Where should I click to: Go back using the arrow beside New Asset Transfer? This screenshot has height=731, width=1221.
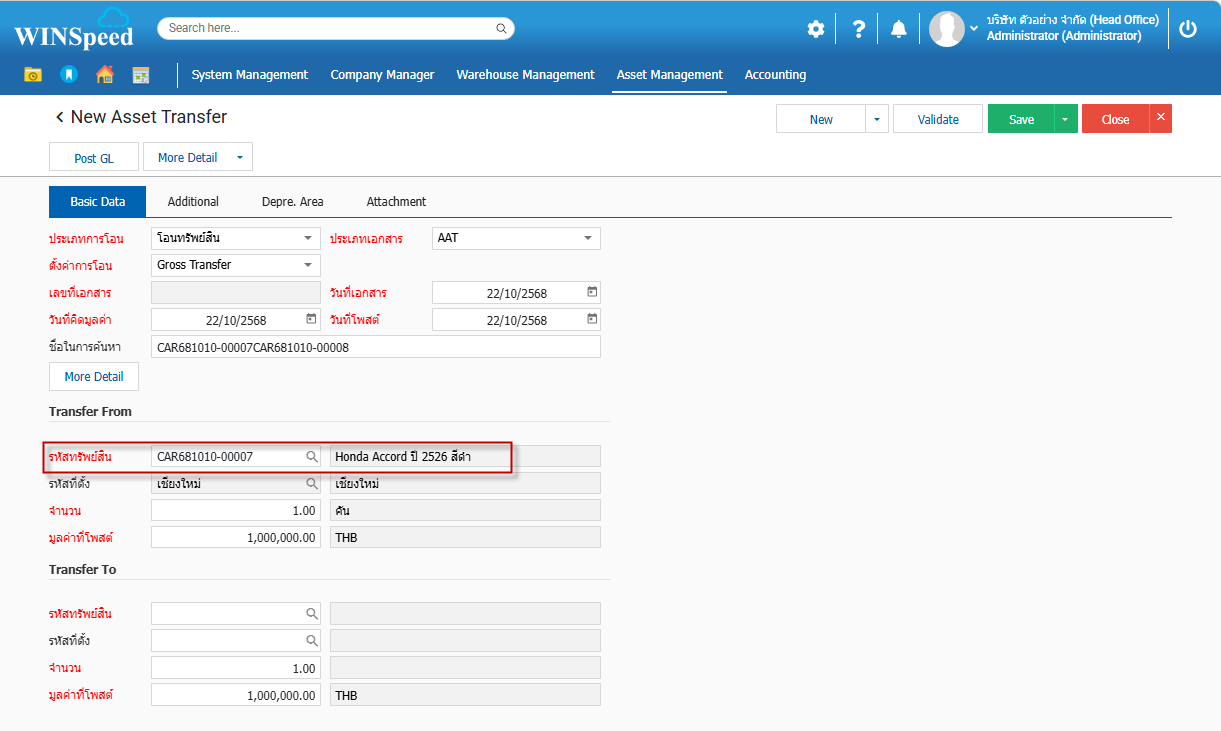tap(59, 117)
